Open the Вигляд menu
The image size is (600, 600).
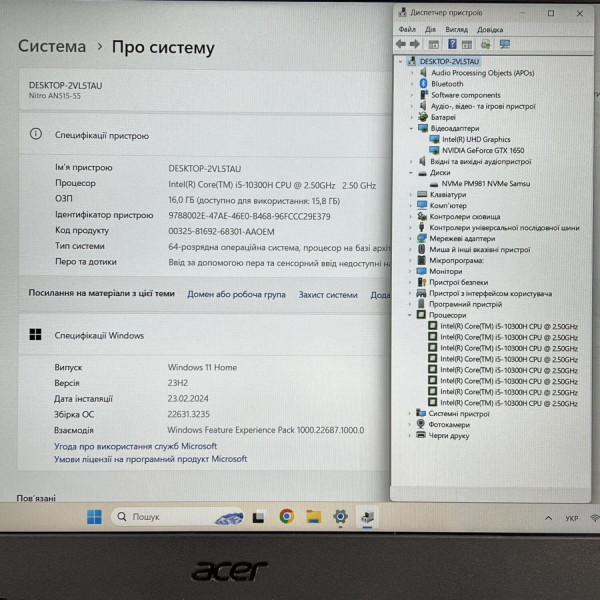457,29
